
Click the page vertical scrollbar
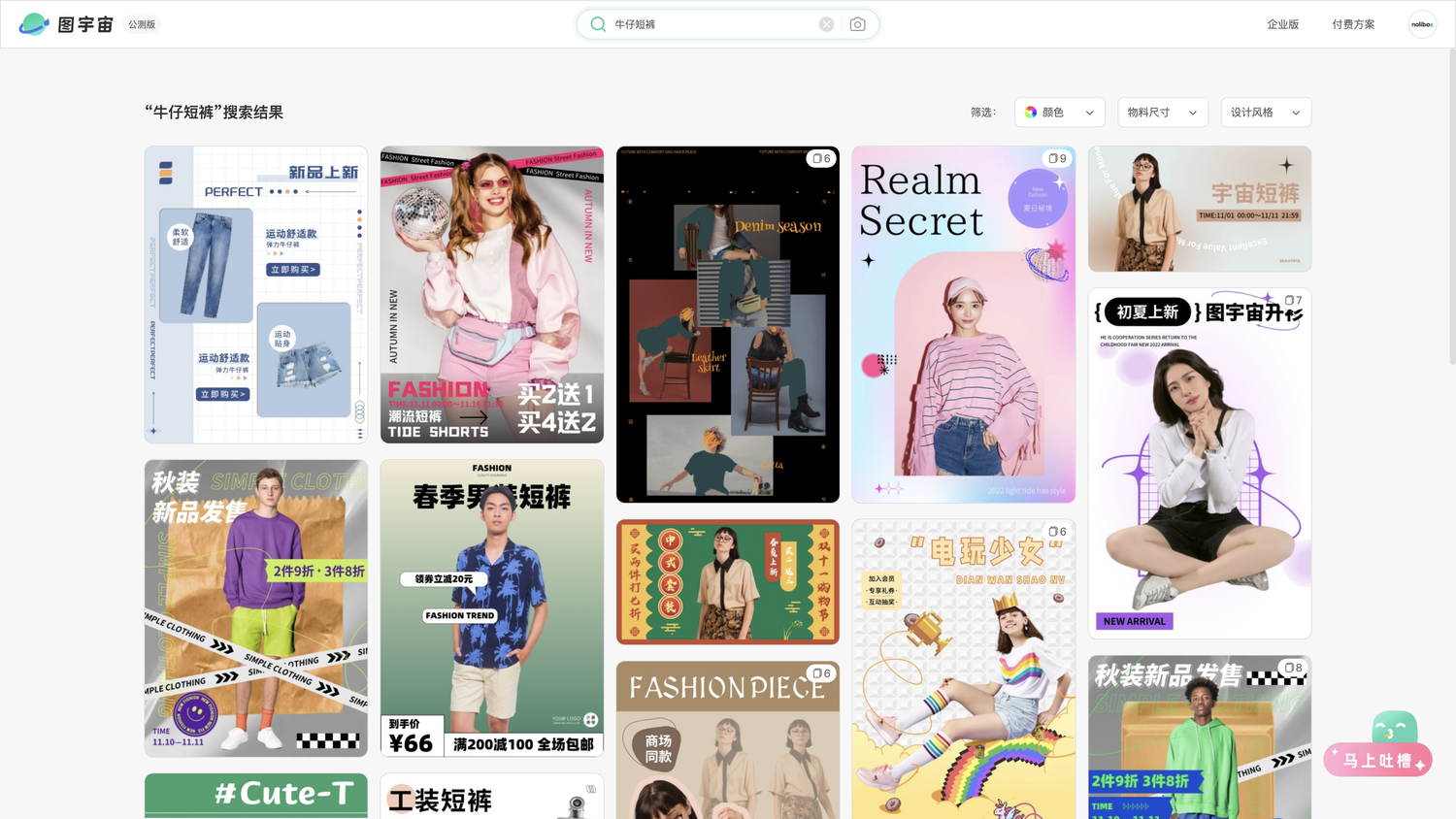click(x=1451, y=206)
